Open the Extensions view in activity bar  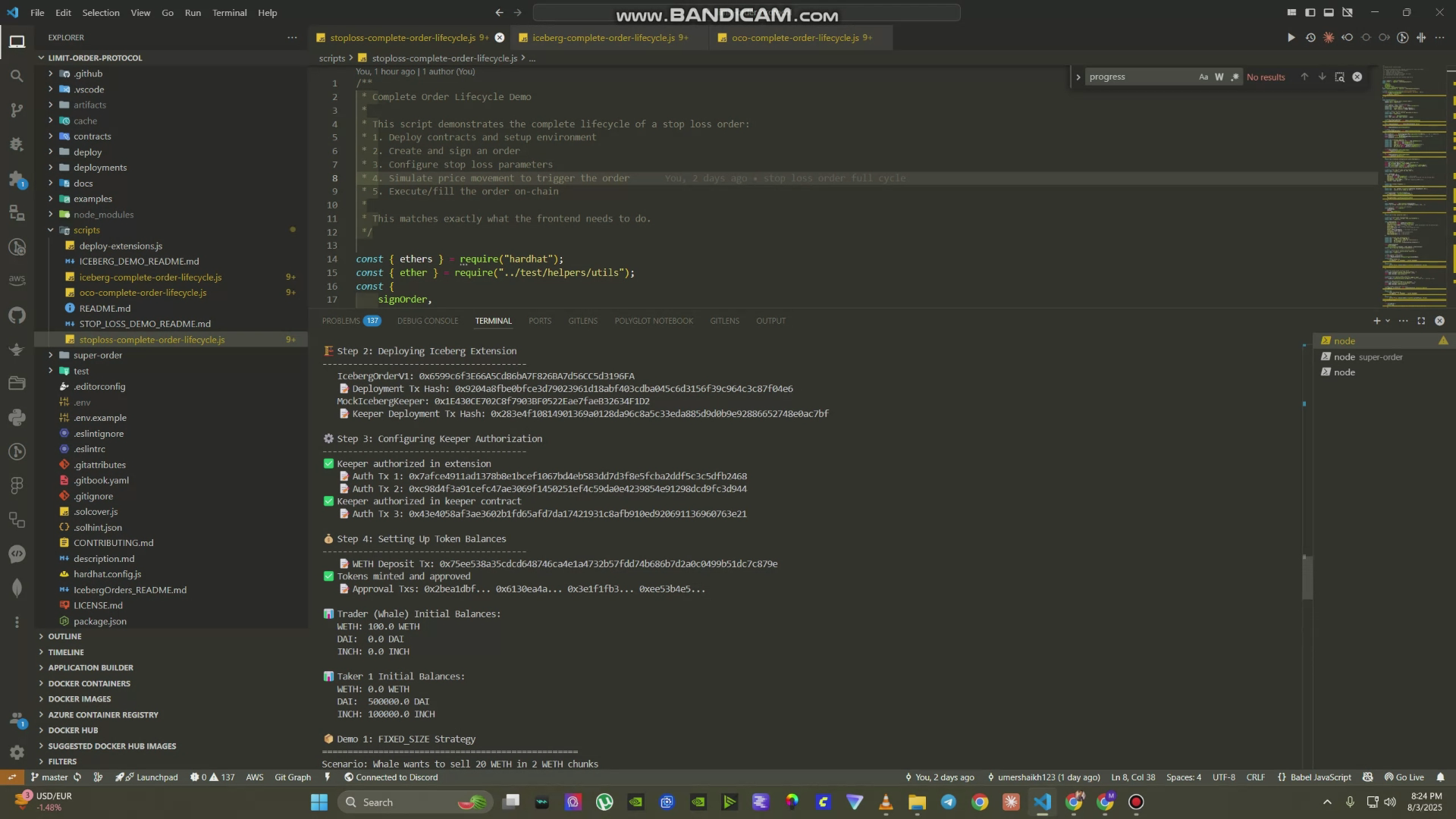(x=17, y=180)
